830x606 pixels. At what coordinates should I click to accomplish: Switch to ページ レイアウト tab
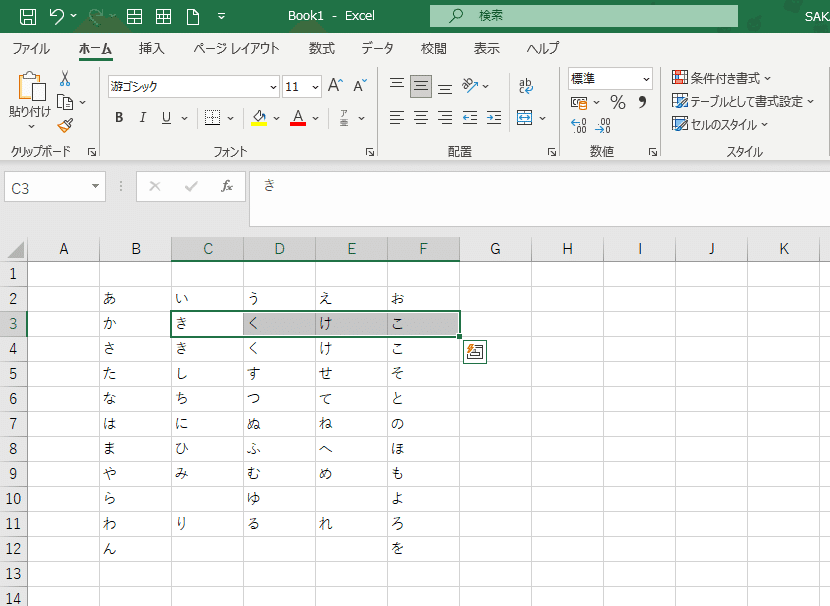[236, 48]
